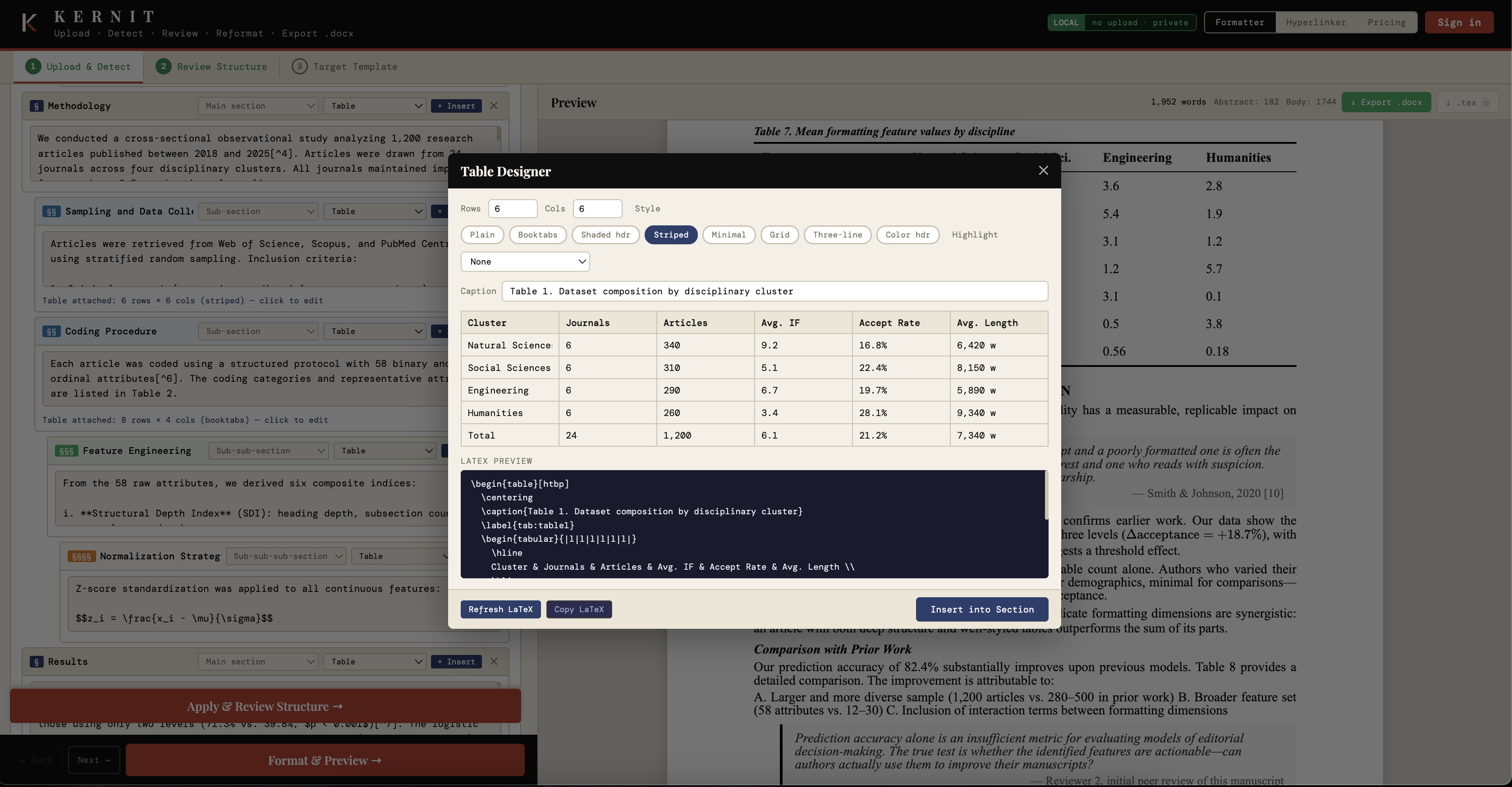Click step 3 circle for Target Template

click(299, 66)
